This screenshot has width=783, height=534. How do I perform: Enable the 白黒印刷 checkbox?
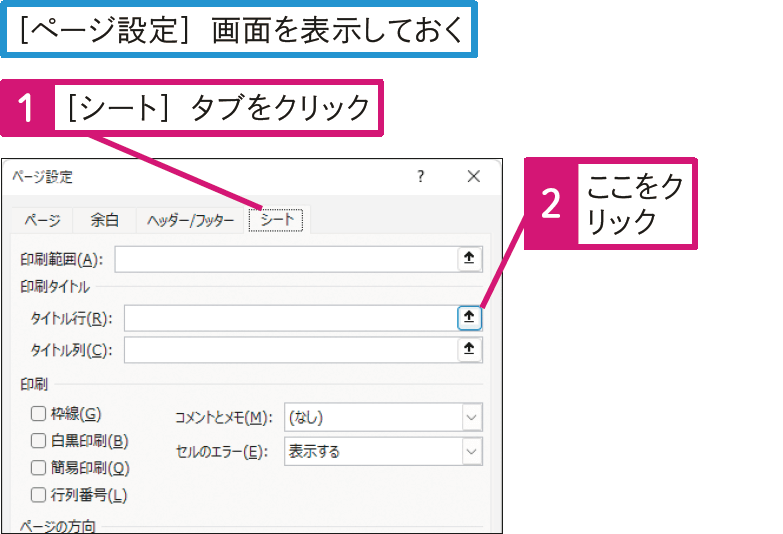click(x=38, y=441)
